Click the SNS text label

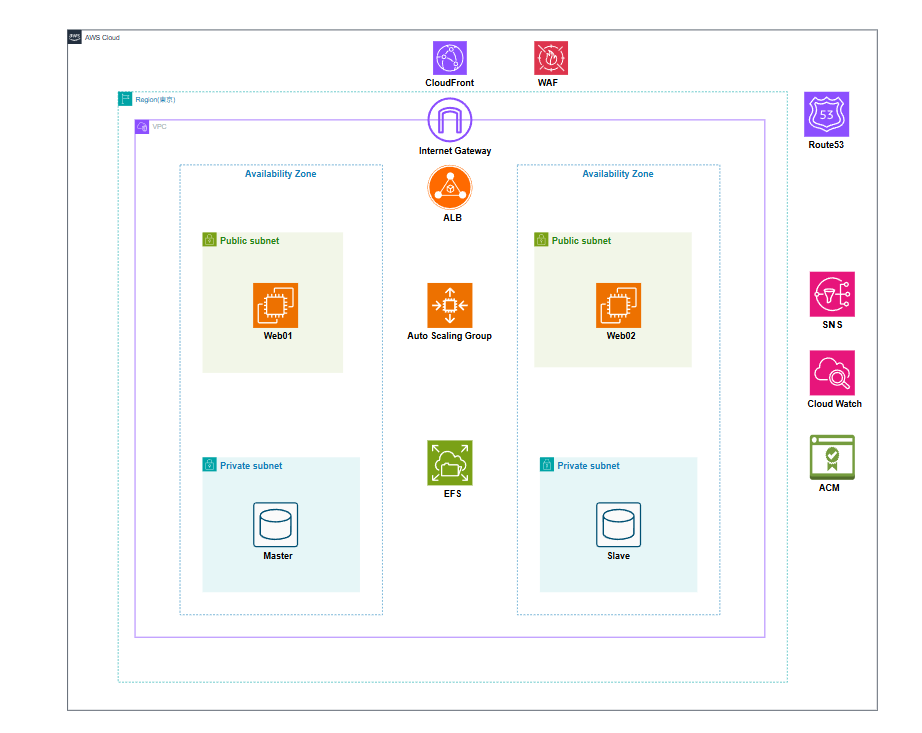(x=833, y=325)
